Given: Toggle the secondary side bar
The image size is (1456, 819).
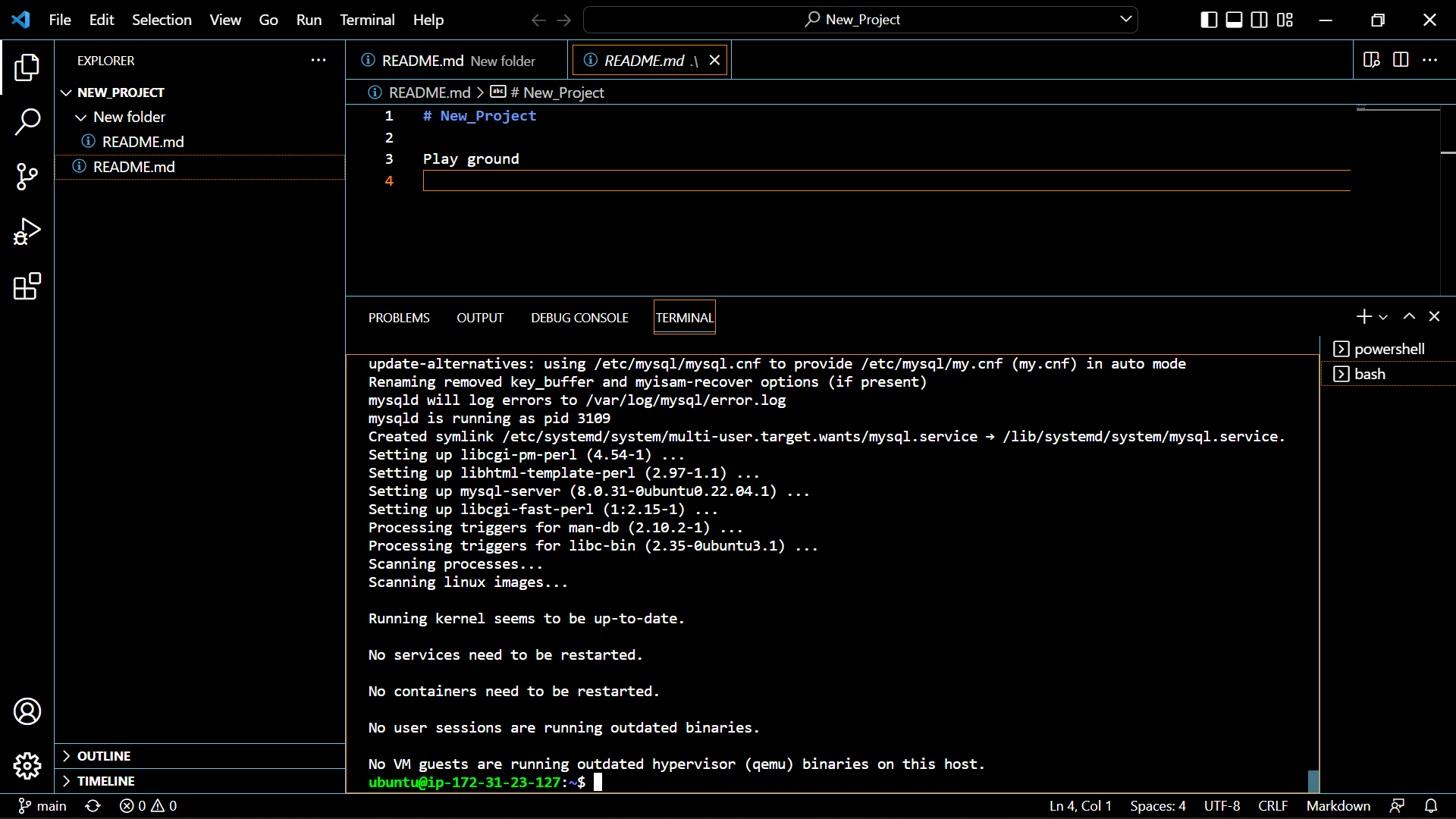Looking at the screenshot, I should pyautogui.click(x=1259, y=20).
